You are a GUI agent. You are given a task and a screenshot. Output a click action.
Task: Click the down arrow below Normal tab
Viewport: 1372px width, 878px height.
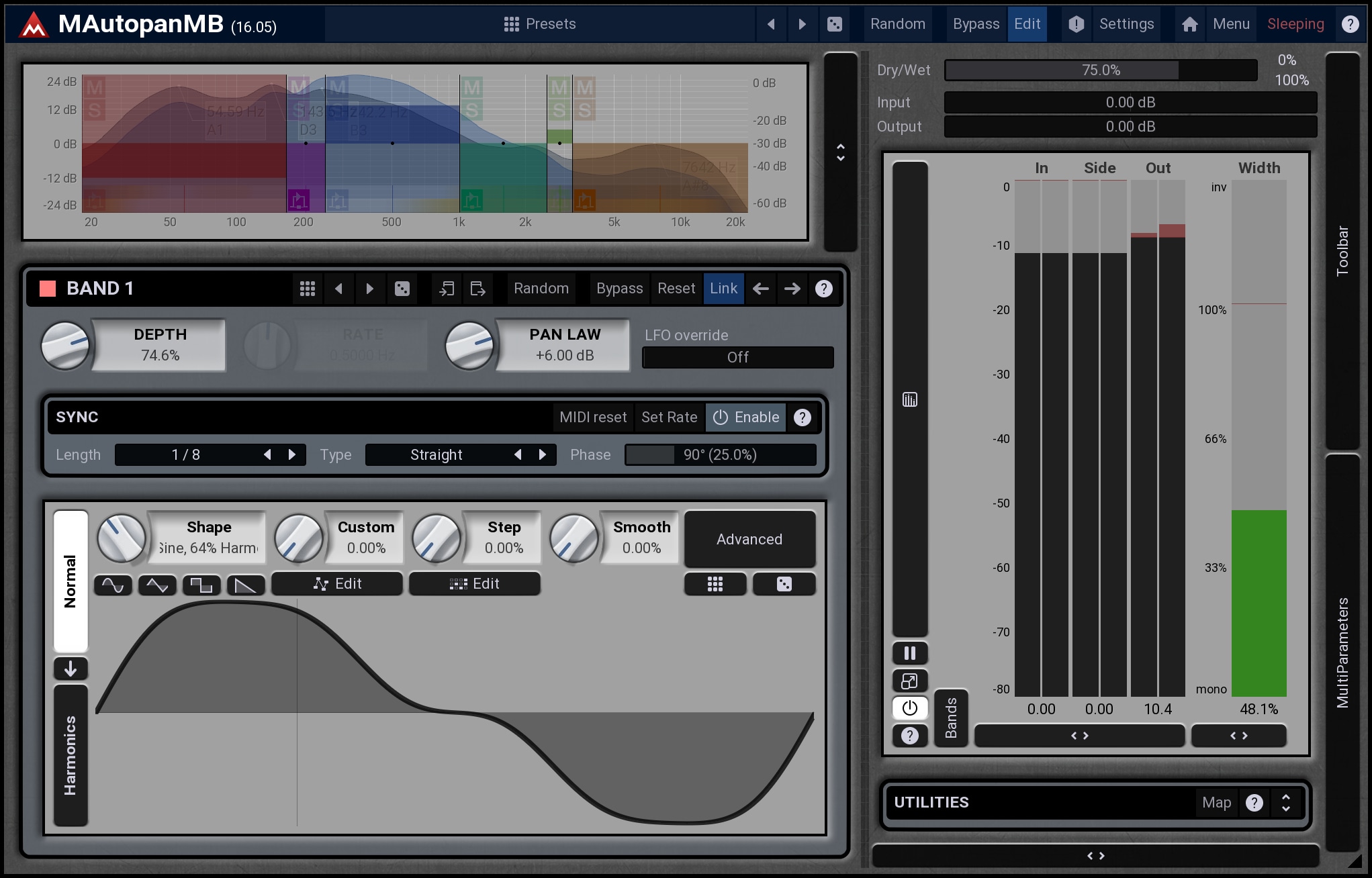click(x=71, y=669)
